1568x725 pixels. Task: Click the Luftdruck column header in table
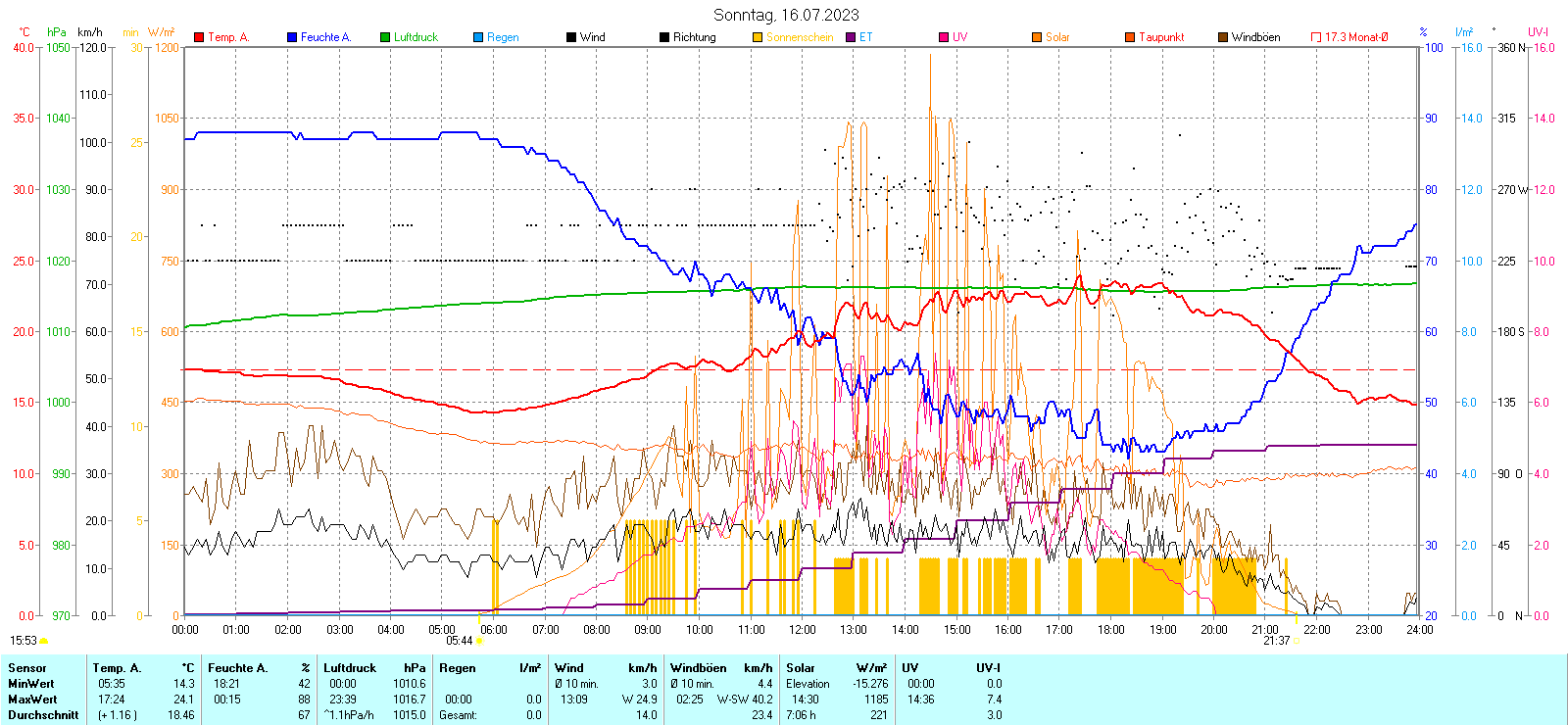[x=350, y=668]
